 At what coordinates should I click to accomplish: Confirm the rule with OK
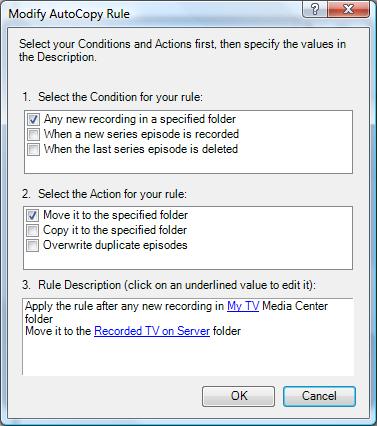tap(239, 396)
